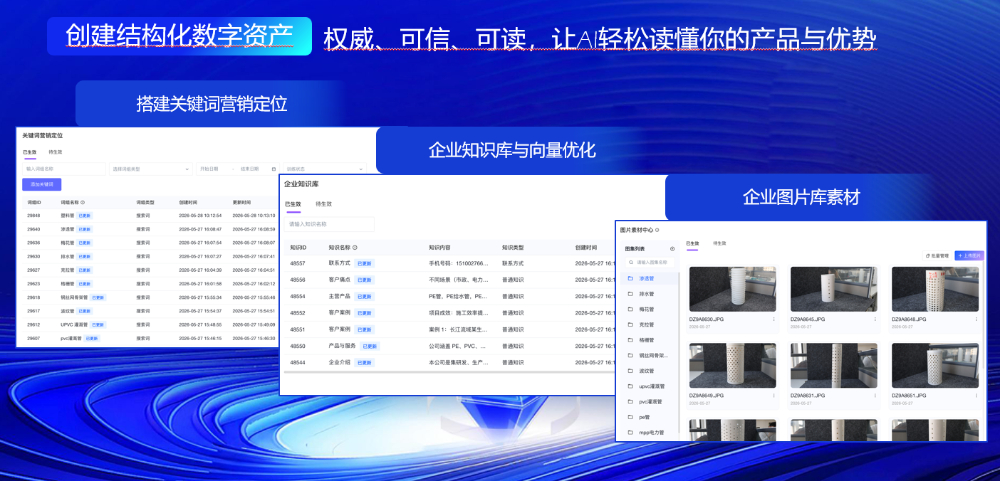Click the pvc灌溉管 folder icon
The height and width of the screenshot is (481, 1000).
point(630,402)
